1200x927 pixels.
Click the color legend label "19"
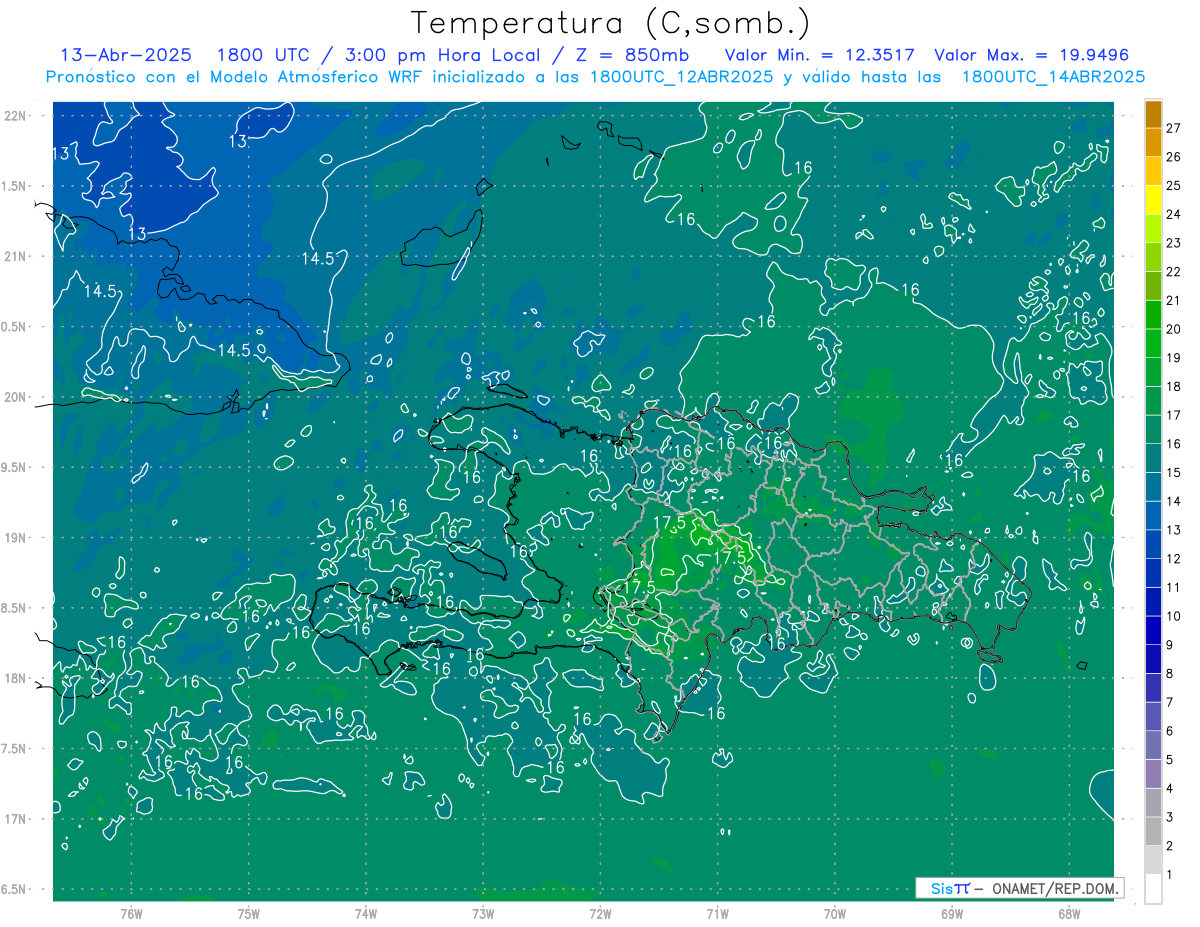[1174, 358]
